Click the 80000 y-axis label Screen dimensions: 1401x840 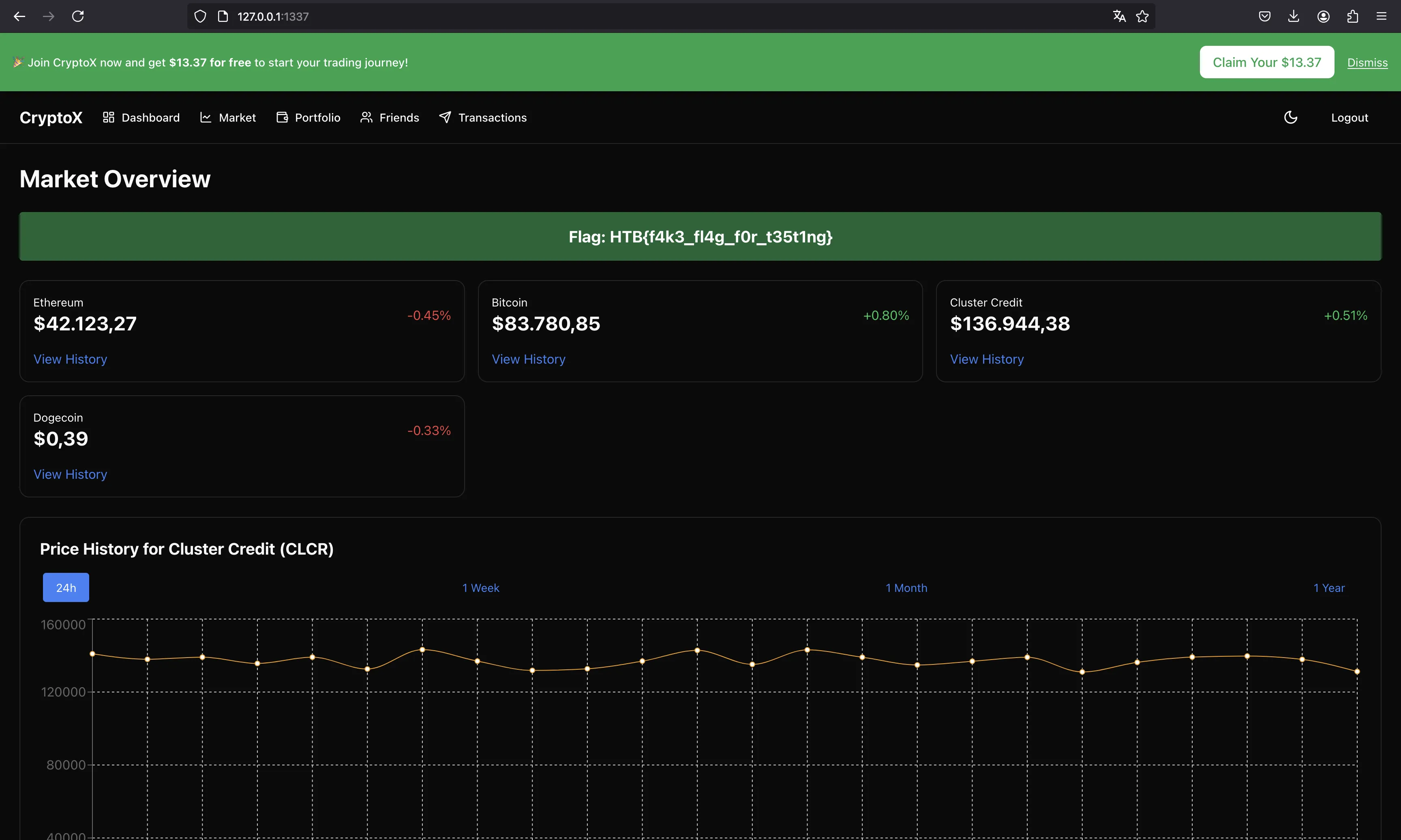point(66,765)
